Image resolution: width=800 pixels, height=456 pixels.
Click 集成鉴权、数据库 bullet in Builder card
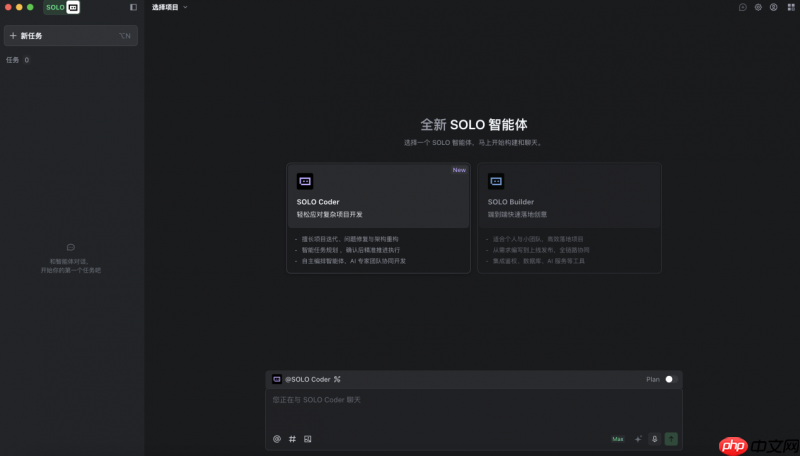(539, 261)
